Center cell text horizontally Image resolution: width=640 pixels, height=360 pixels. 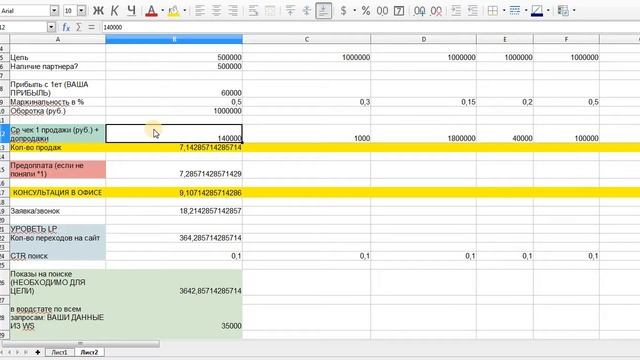click(x=216, y=11)
